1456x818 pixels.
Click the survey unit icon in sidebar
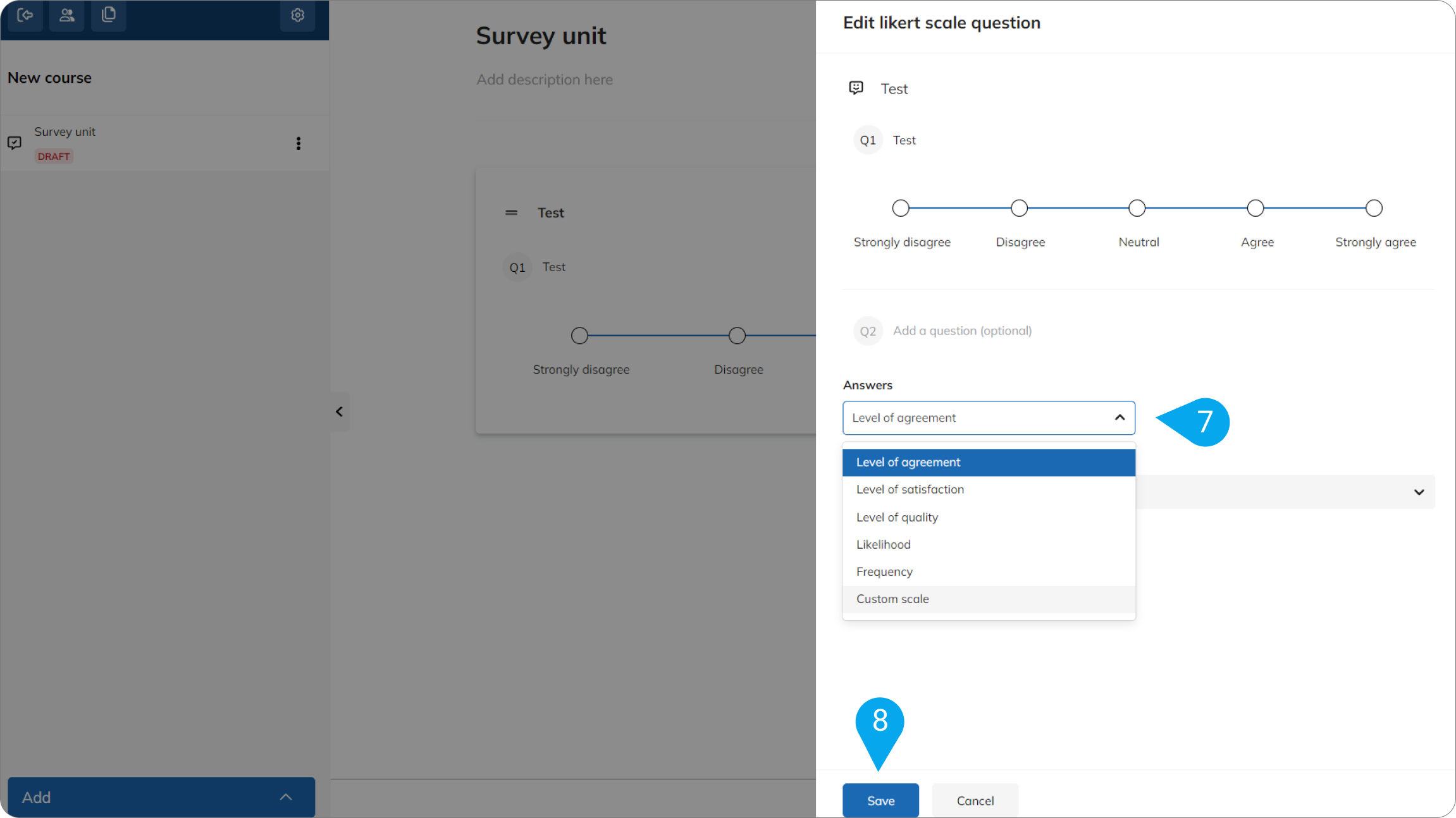coord(15,143)
